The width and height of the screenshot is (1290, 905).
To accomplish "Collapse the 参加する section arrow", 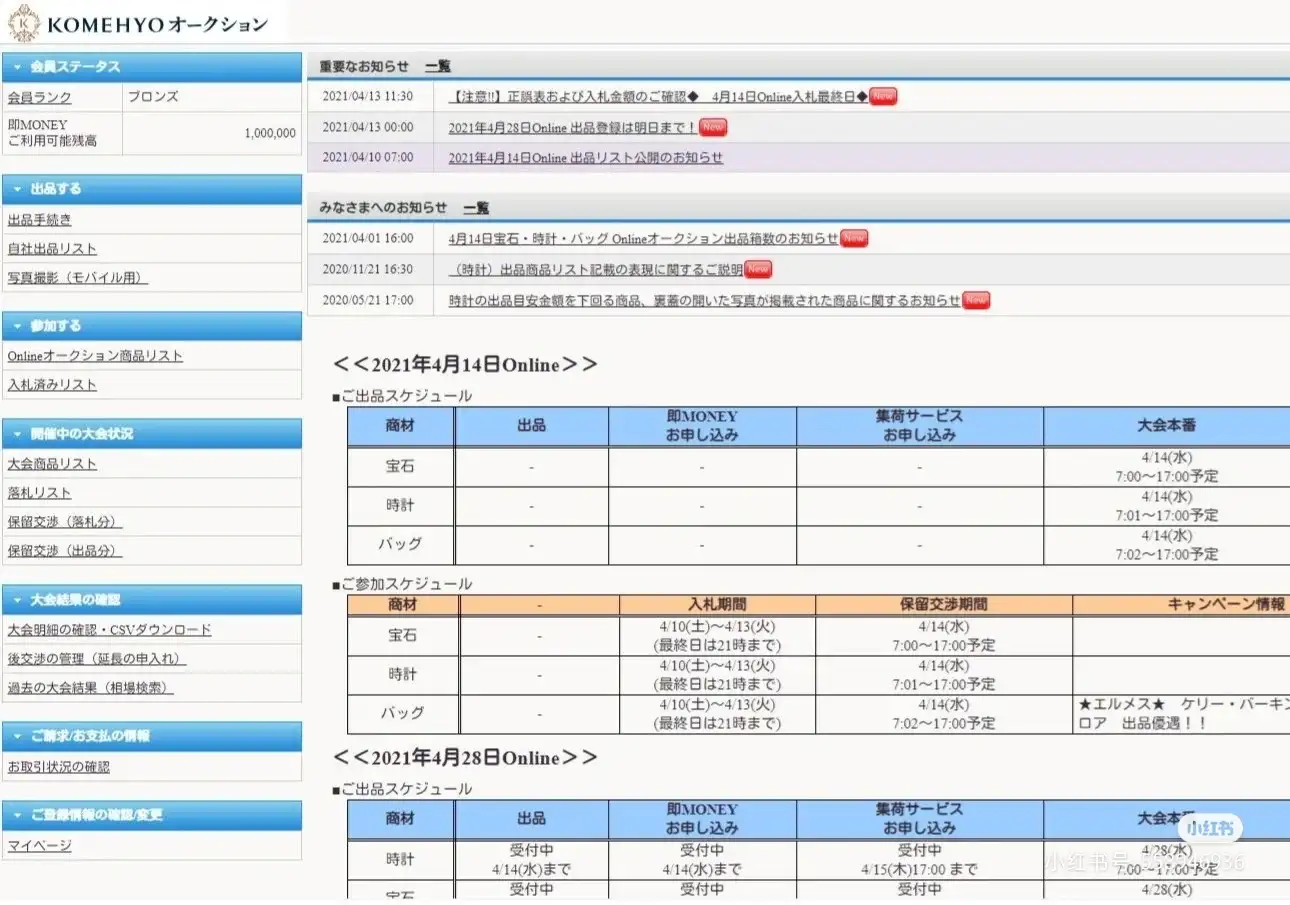I will 17,326.
